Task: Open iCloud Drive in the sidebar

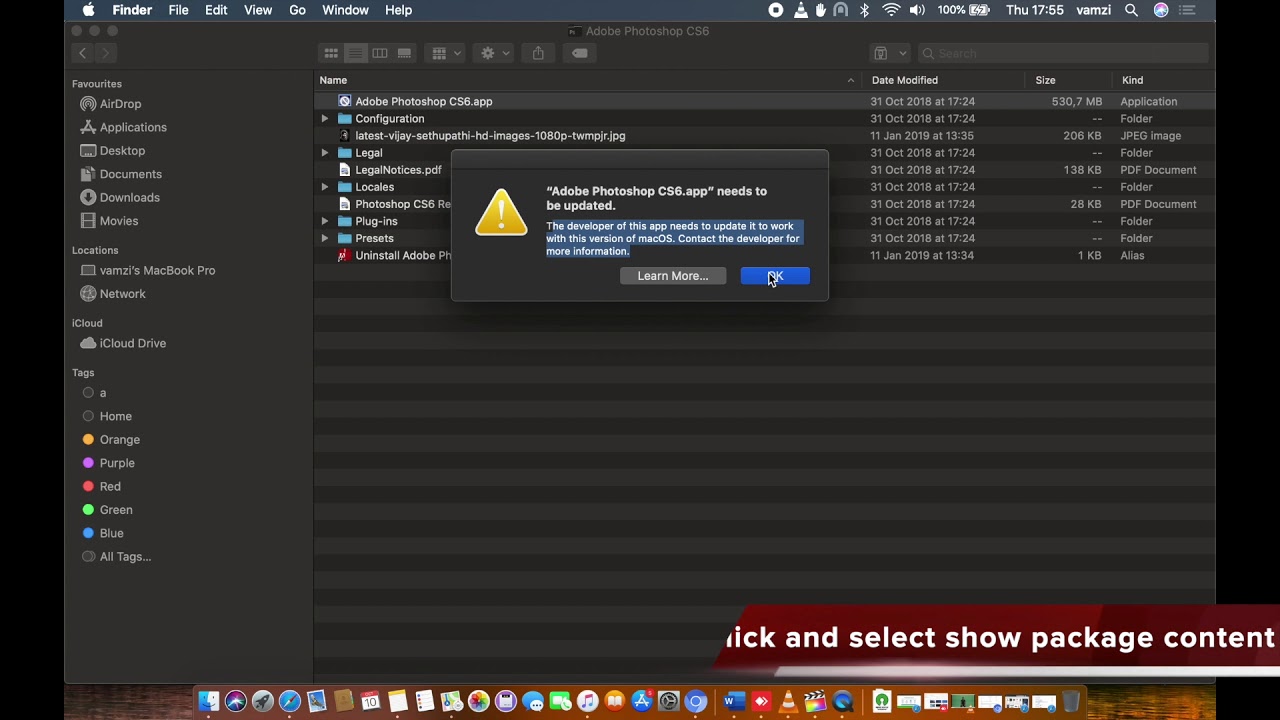Action: tap(132, 344)
